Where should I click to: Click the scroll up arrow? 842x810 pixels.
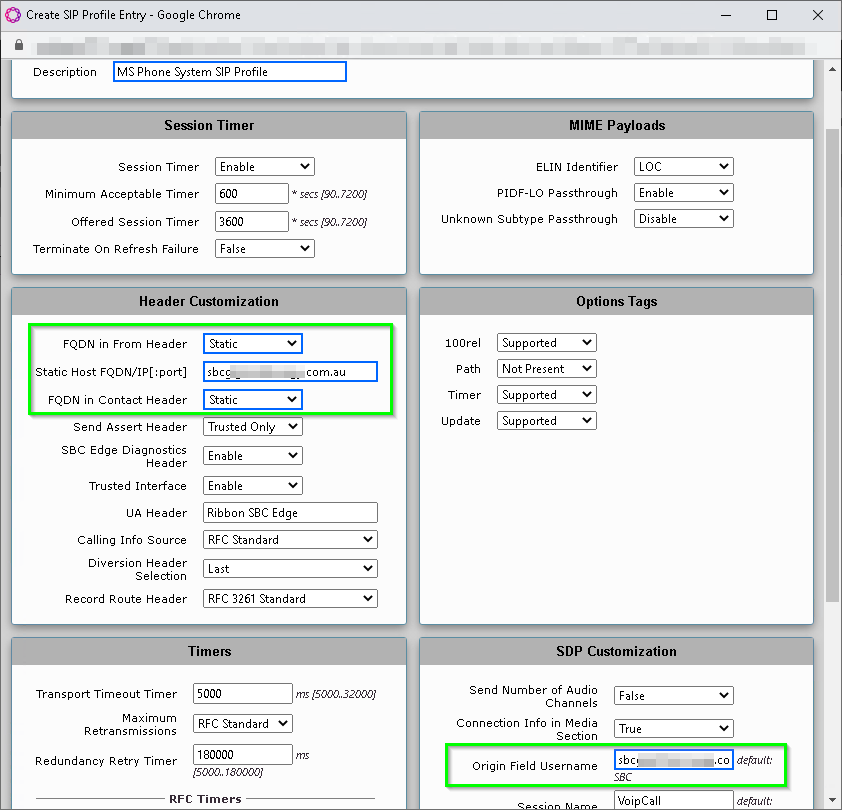click(x=832, y=70)
